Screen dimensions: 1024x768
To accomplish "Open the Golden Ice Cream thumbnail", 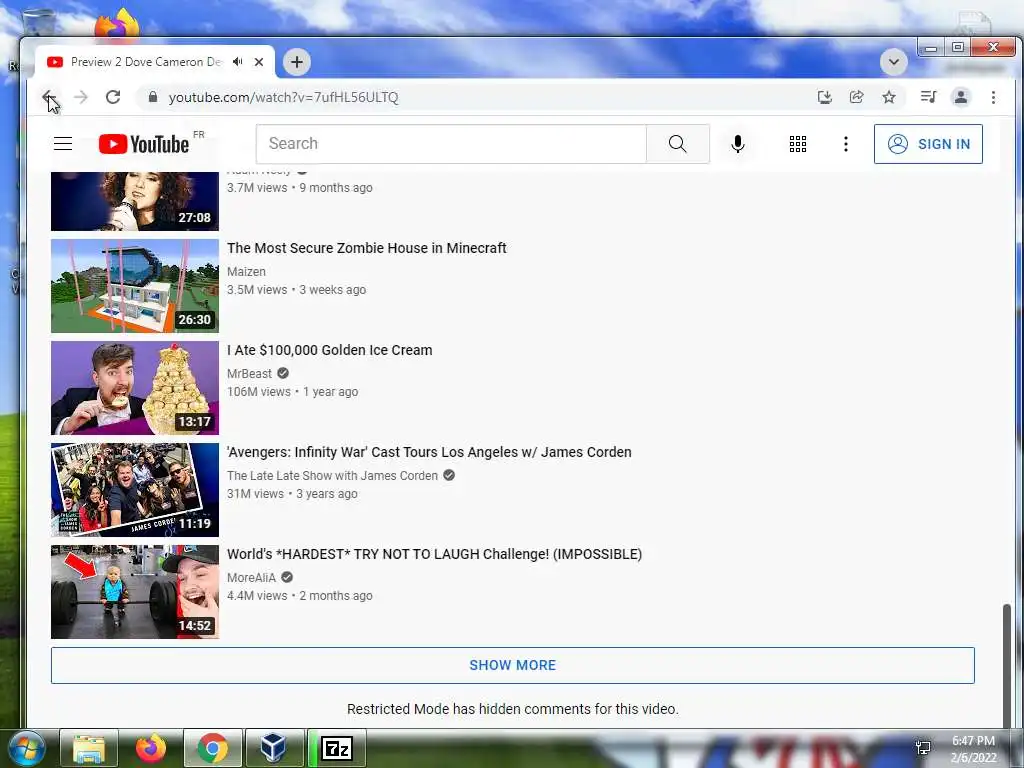I will click(x=135, y=388).
